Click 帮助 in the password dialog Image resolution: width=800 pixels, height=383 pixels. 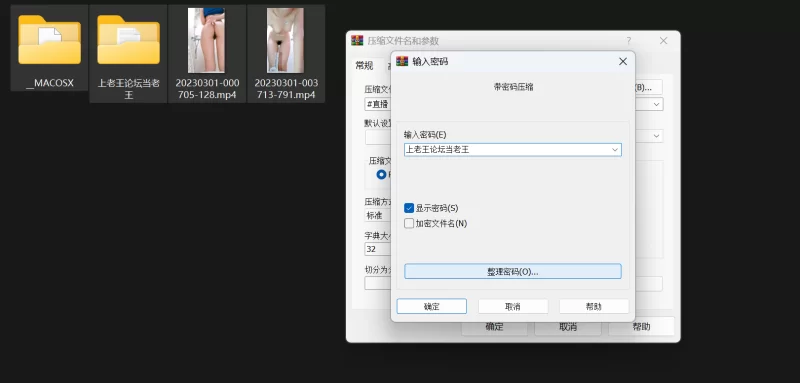pyautogui.click(x=594, y=307)
